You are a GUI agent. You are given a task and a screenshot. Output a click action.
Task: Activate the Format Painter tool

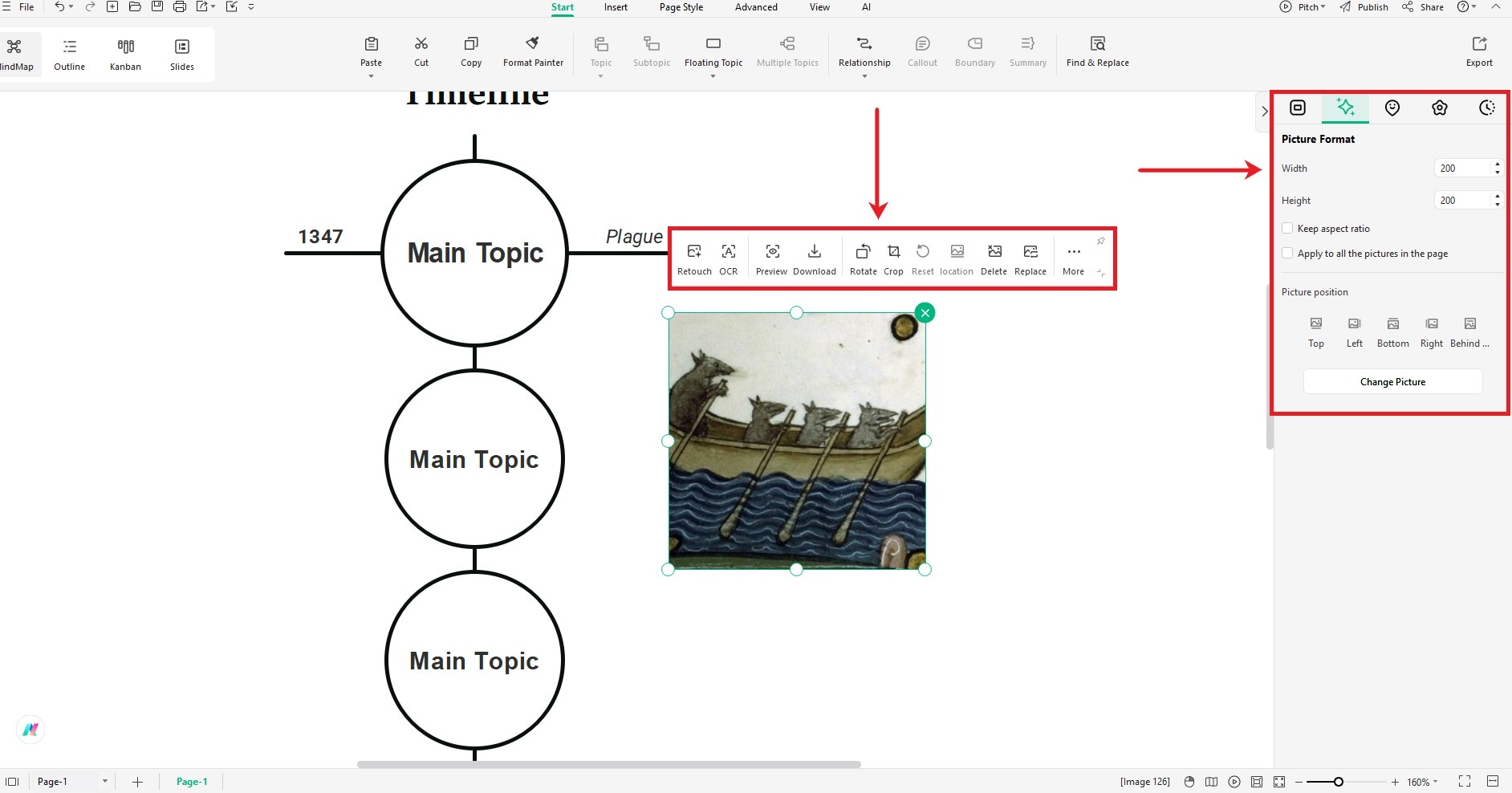(x=533, y=51)
